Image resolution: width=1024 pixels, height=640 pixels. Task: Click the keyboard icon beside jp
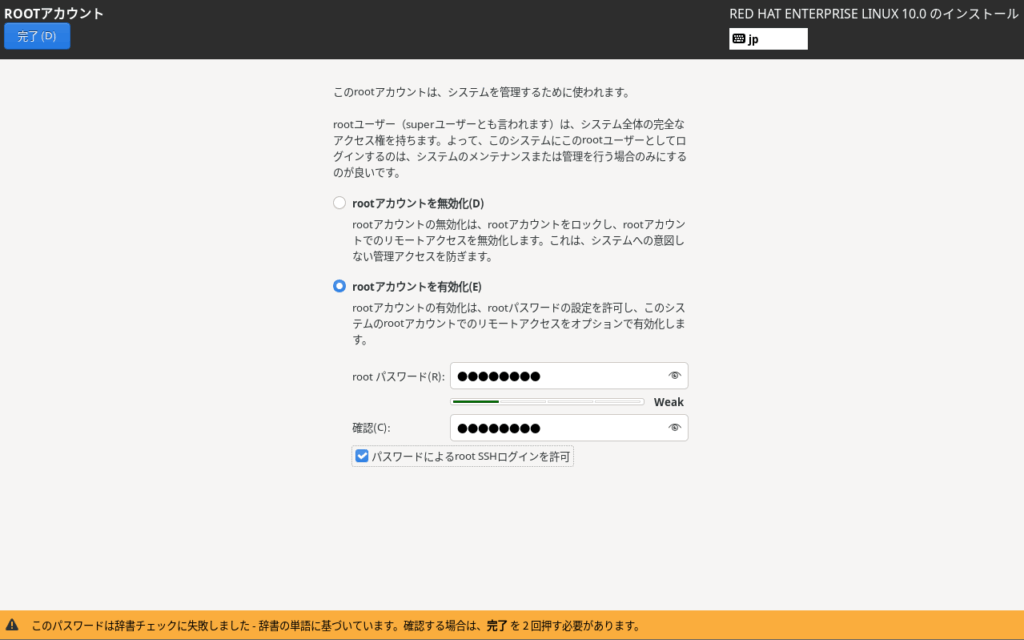click(738, 39)
